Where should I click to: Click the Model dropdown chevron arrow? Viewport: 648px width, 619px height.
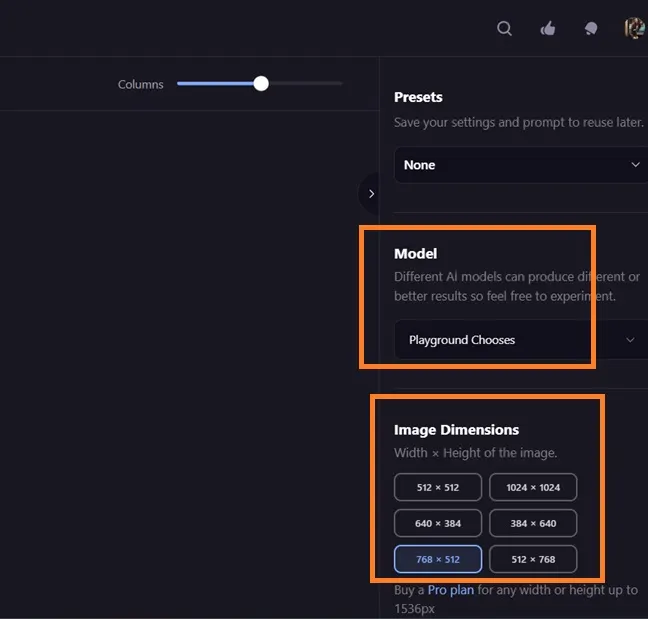(630, 340)
